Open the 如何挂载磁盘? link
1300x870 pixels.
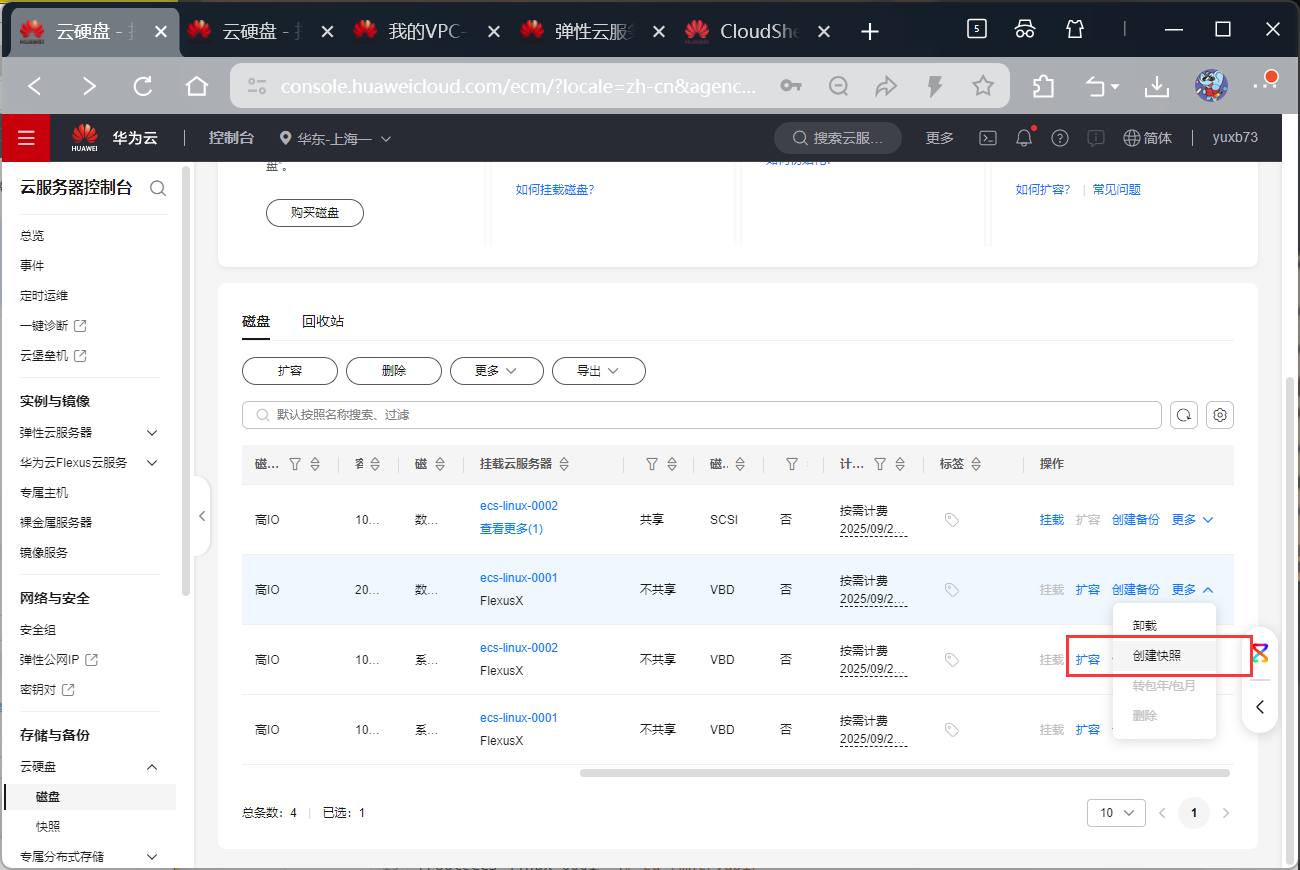(555, 190)
